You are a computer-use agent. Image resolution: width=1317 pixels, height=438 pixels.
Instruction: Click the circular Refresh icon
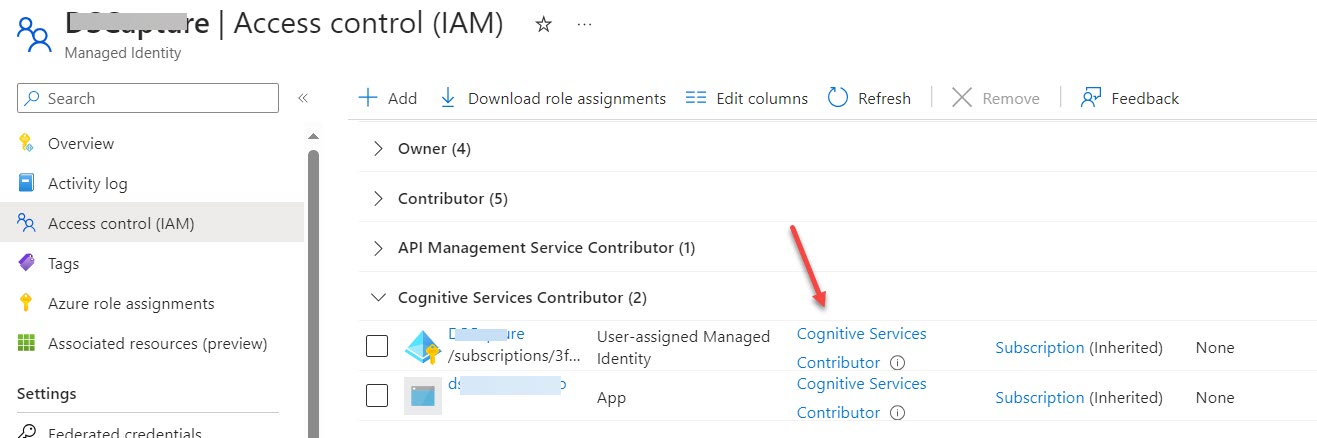(838, 98)
